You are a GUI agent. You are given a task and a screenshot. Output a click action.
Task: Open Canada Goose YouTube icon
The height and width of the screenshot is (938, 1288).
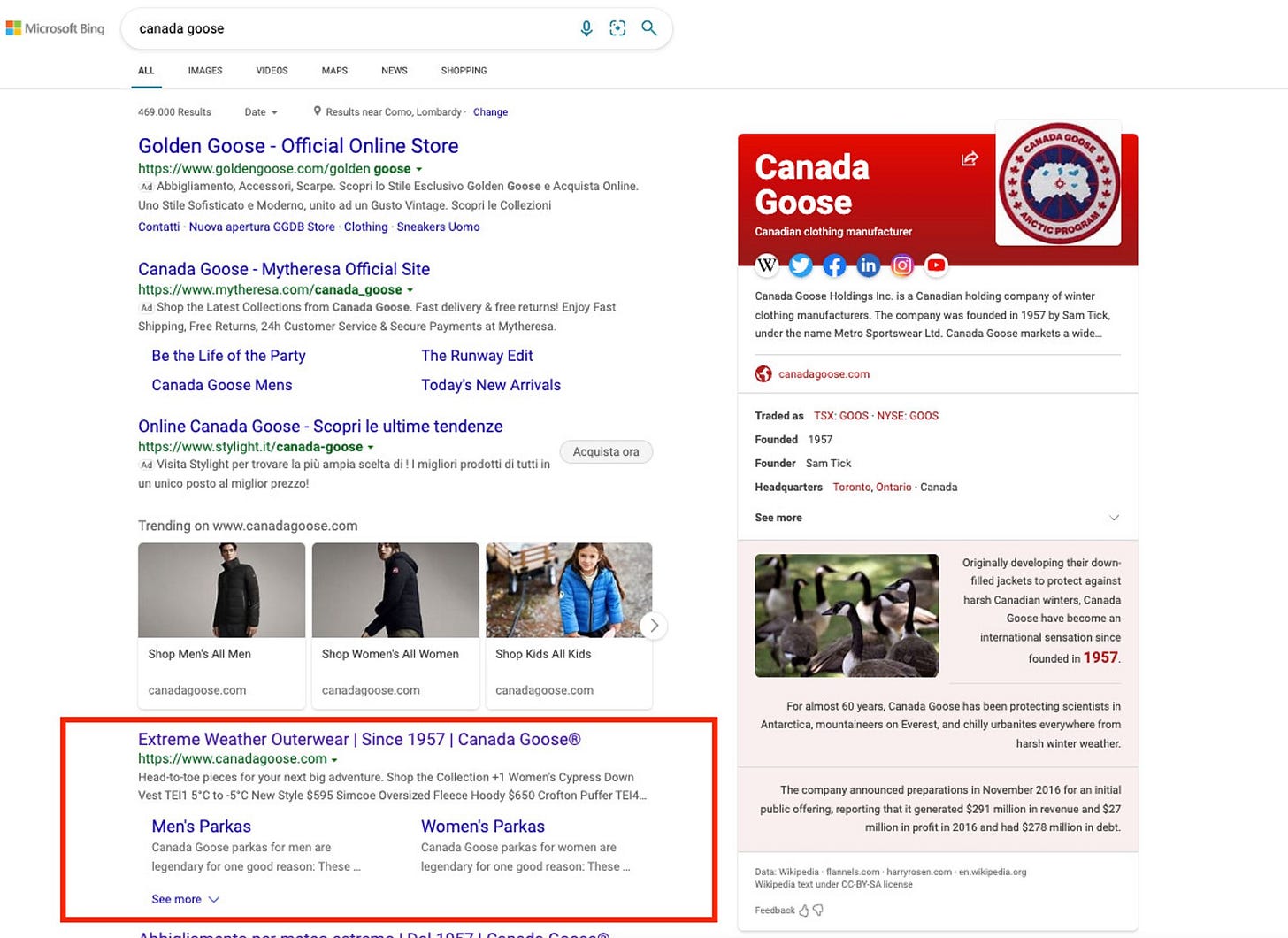936,265
